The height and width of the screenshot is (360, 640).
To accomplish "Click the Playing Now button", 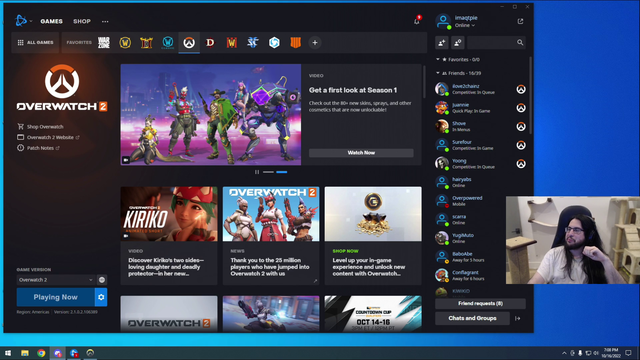I will tap(56, 297).
